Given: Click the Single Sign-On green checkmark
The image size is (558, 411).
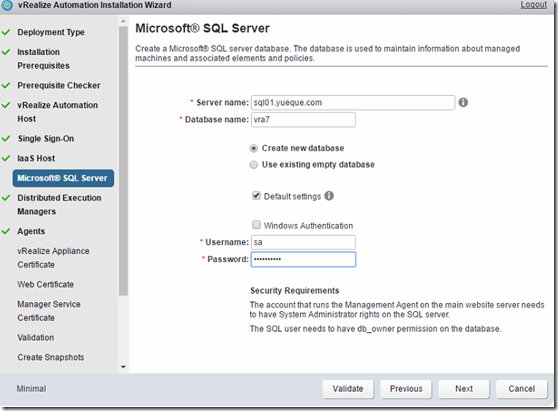Looking at the screenshot, I should (x=6, y=139).
